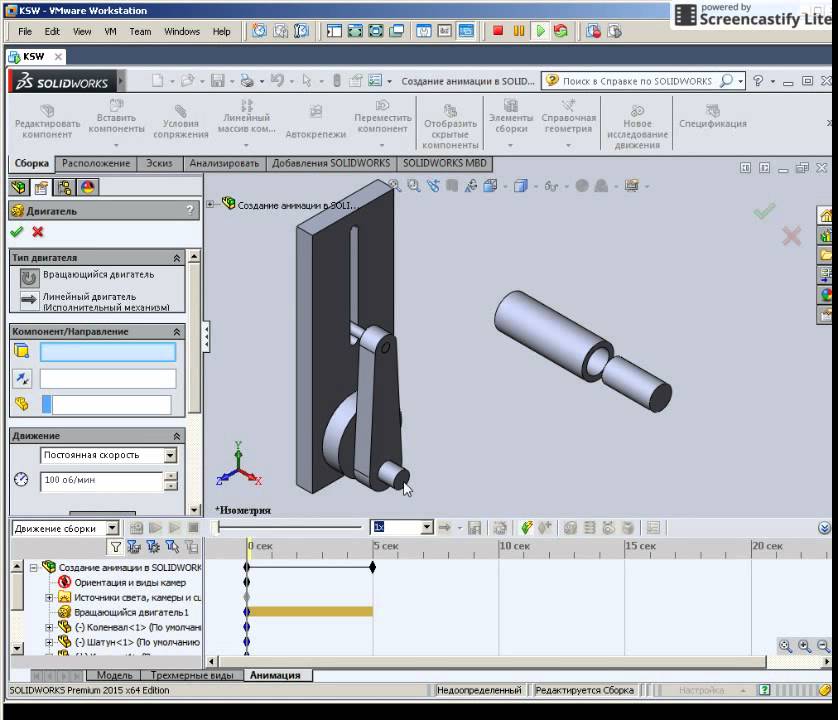Stop the animation playback
The width and height of the screenshot is (838, 720).
point(193,529)
